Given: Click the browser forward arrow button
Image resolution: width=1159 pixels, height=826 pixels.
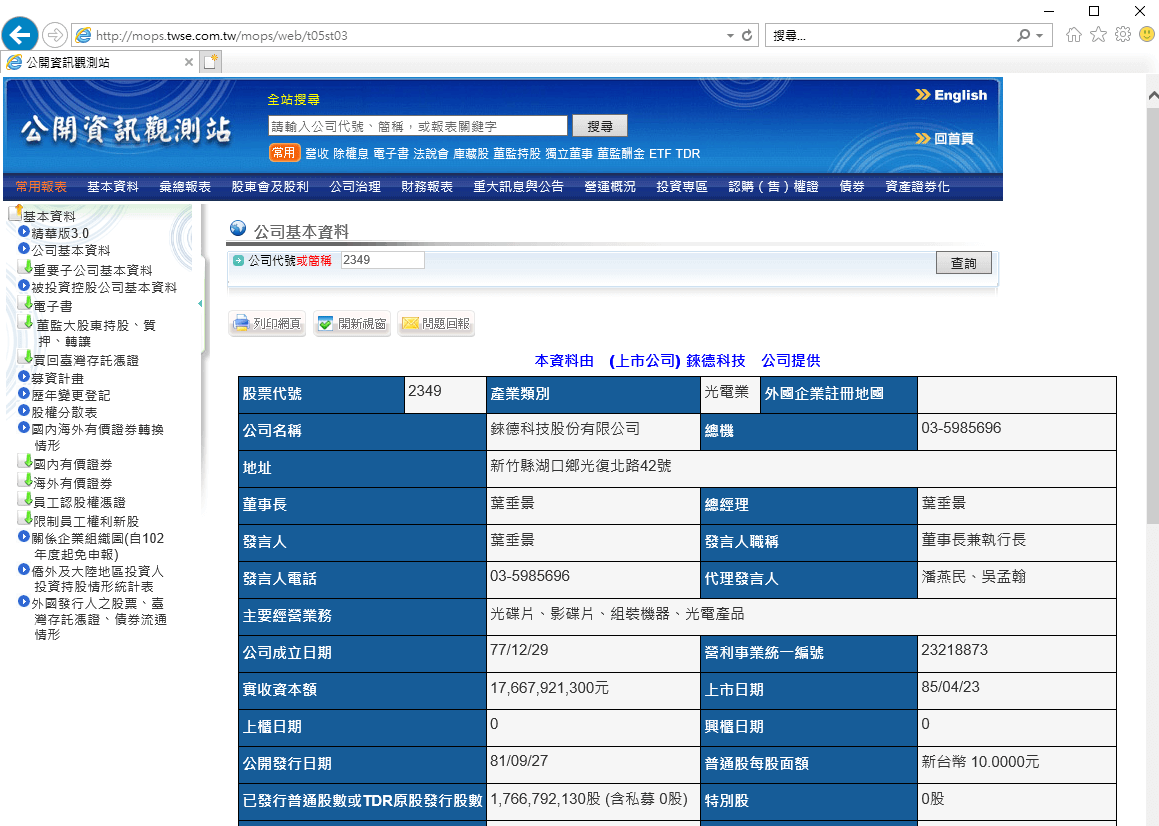Looking at the screenshot, I should [x=55, y=35].
